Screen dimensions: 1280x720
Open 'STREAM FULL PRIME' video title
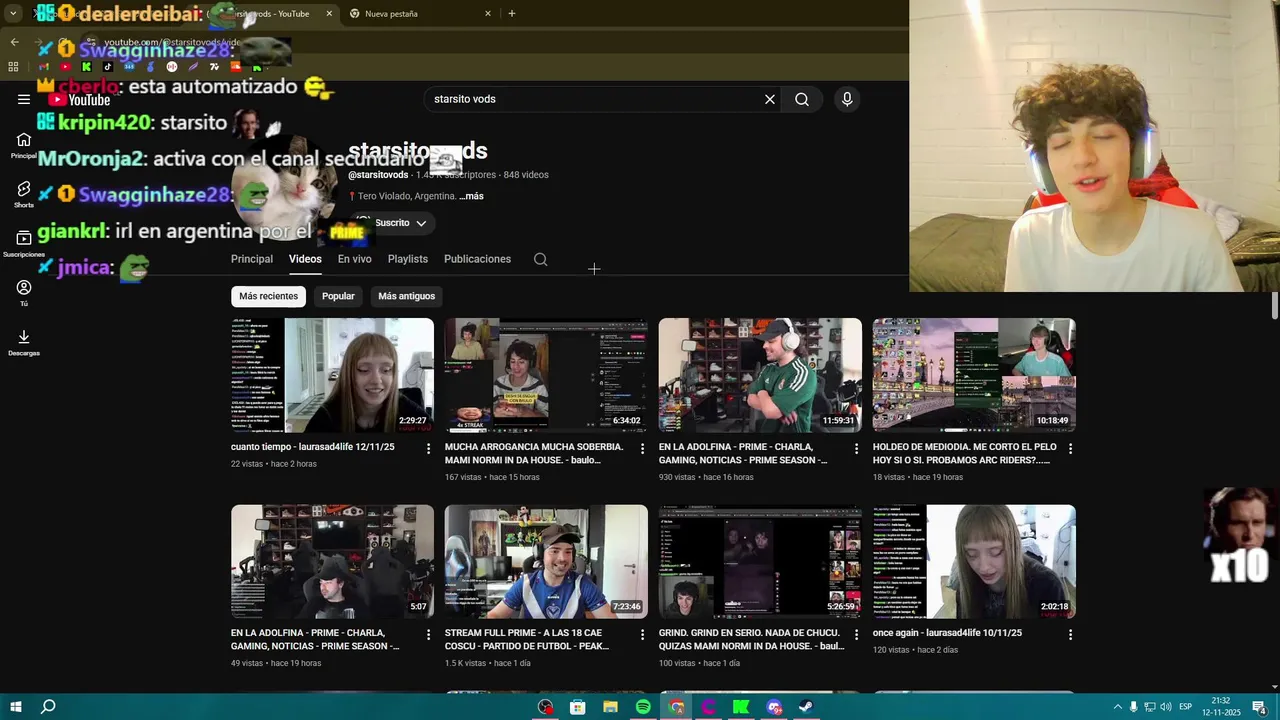(x=527, y=640)
